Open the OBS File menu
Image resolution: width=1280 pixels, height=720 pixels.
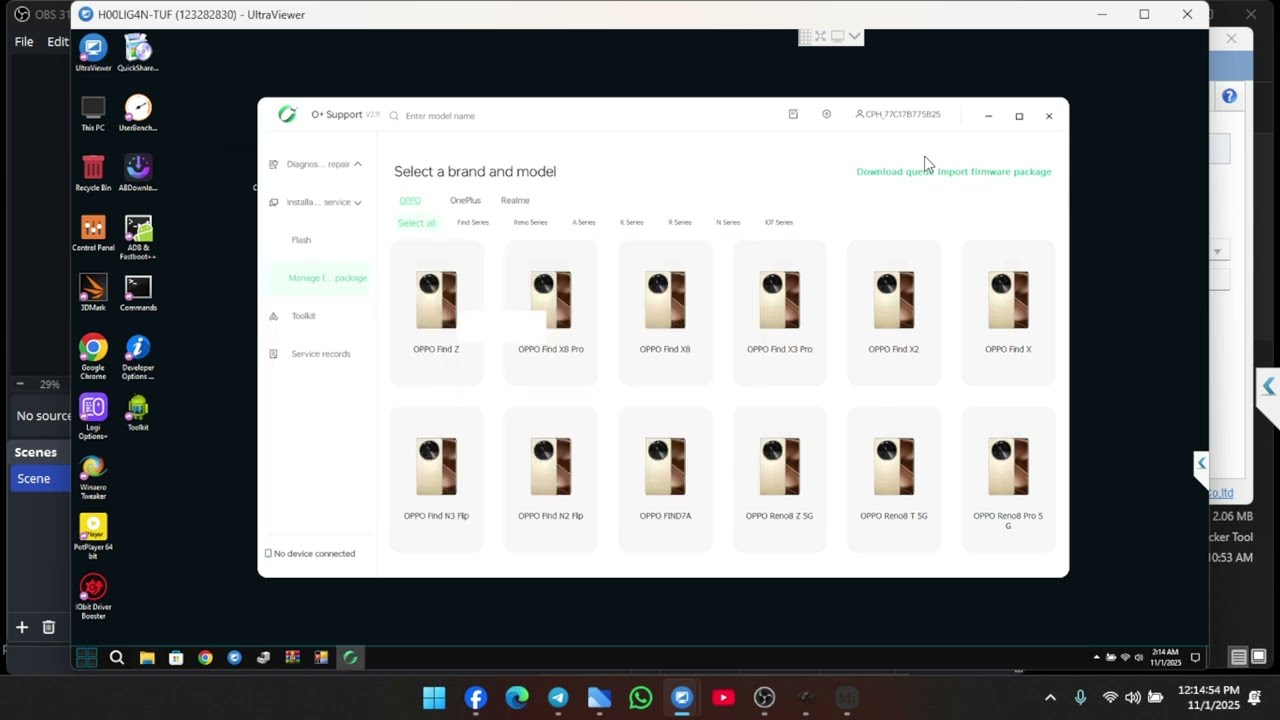[24, 42]
